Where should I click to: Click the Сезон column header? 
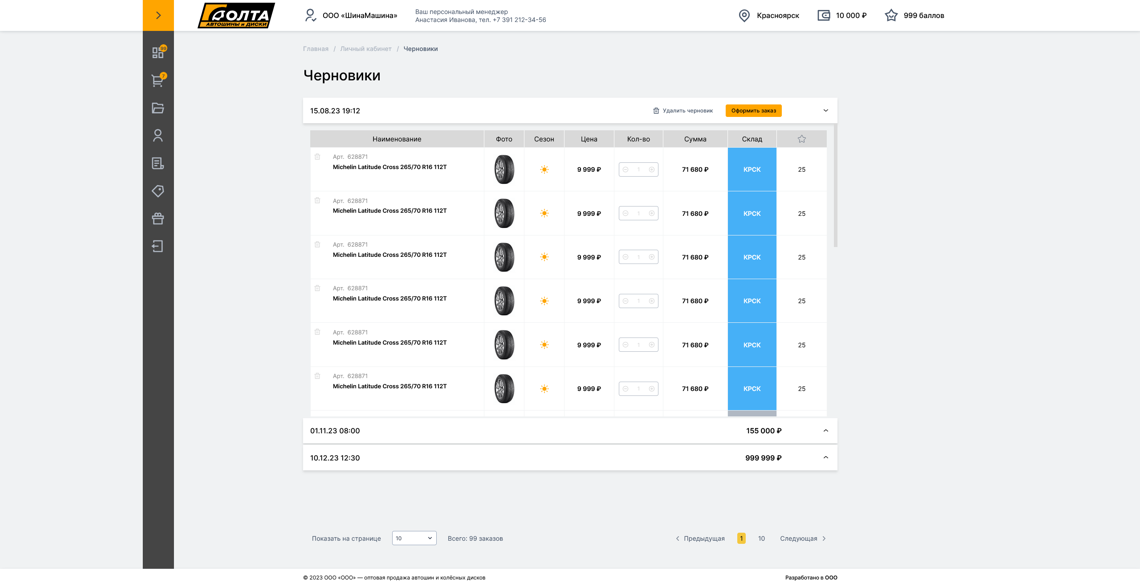pyautogui.click(x=544, y=139)
